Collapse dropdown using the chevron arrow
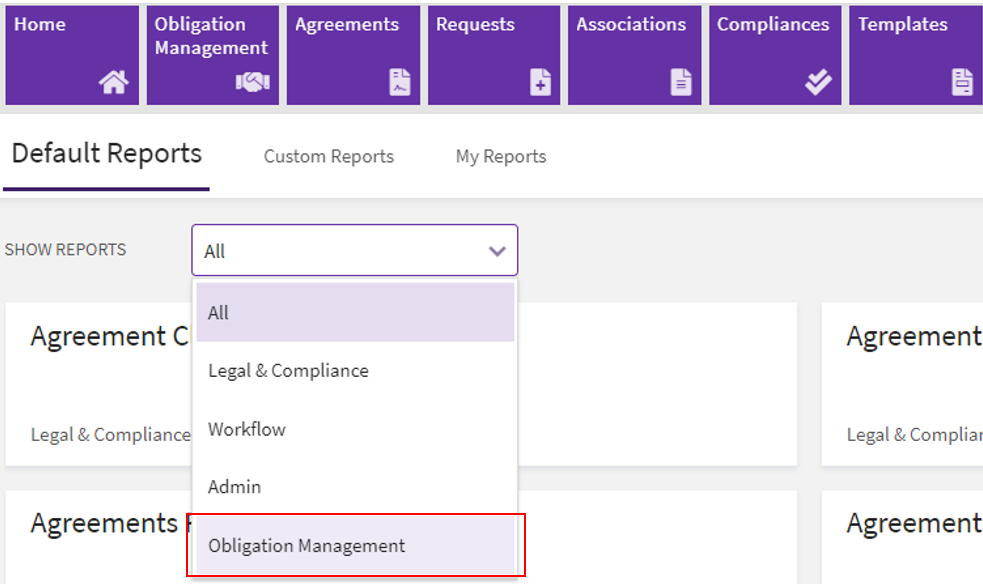The width and height of the screenshot is (983, 584). pos(497,251)
